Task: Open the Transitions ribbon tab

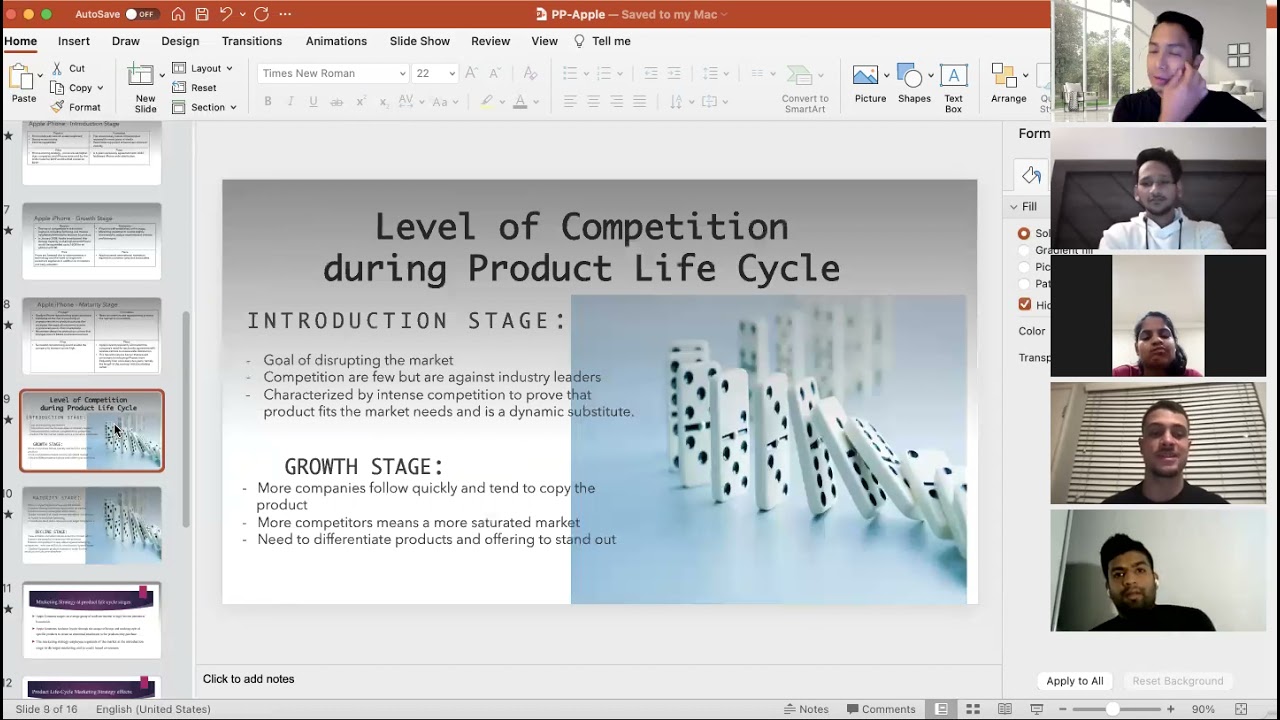Action: [252, 41]
